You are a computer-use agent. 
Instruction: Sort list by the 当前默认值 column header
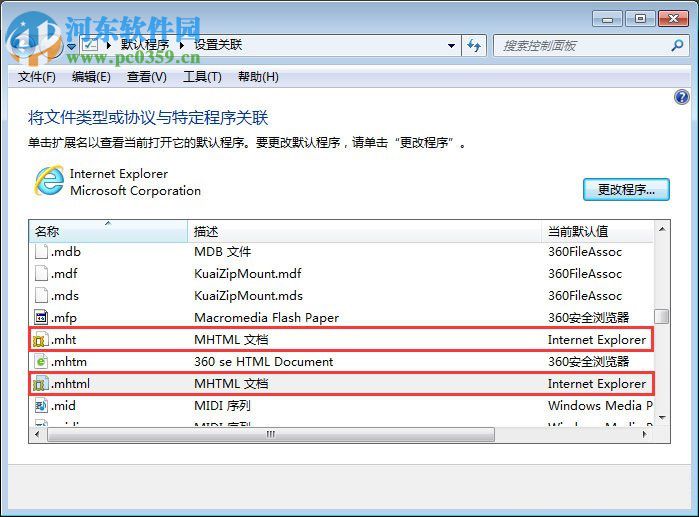pos(597,231)
